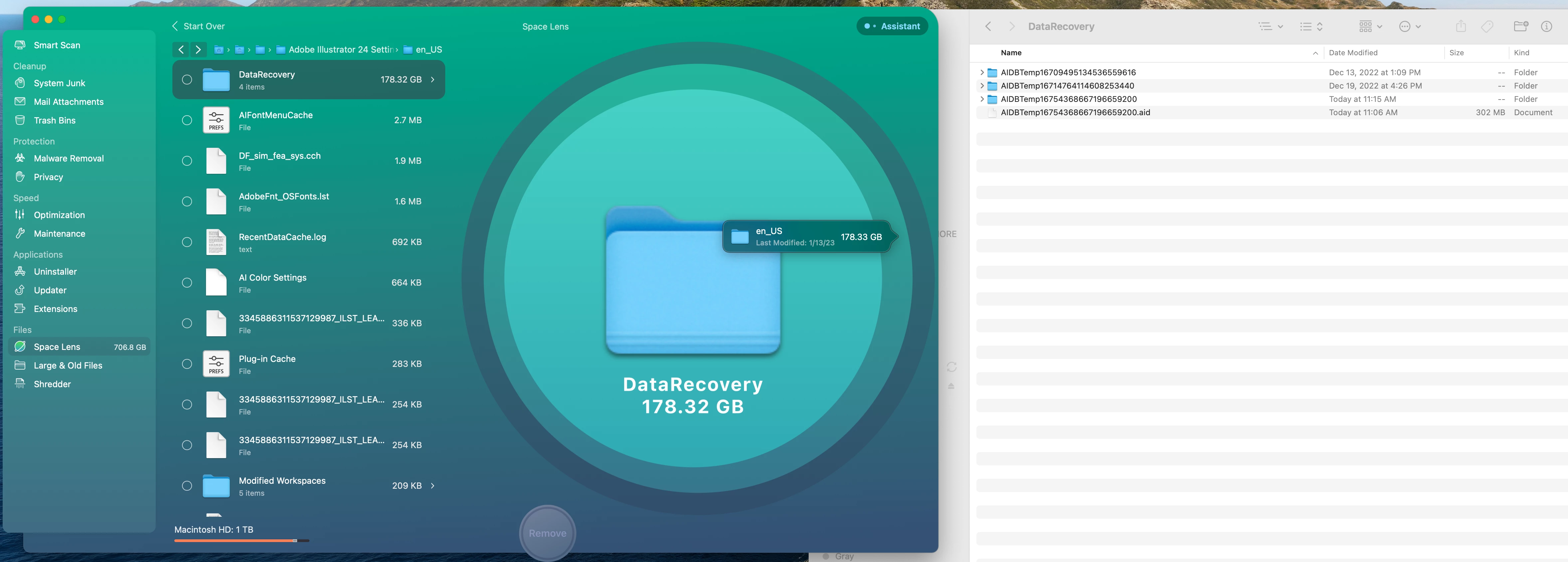Click the Privacy hand icon
1568x562 pixels.
pyautogui.click(x=20, y=176)
